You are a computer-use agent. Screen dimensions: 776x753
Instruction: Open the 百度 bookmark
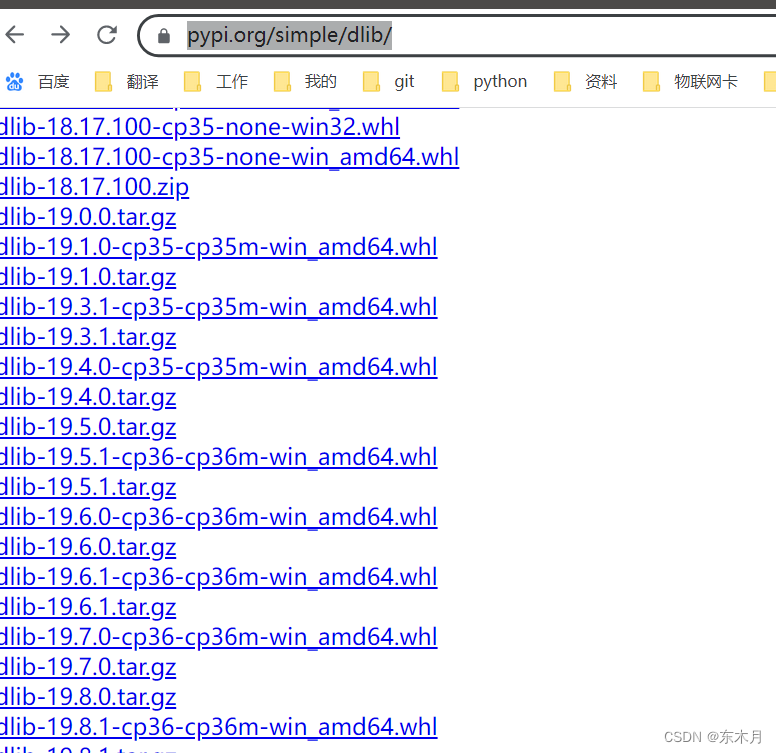tap(38, 82)
